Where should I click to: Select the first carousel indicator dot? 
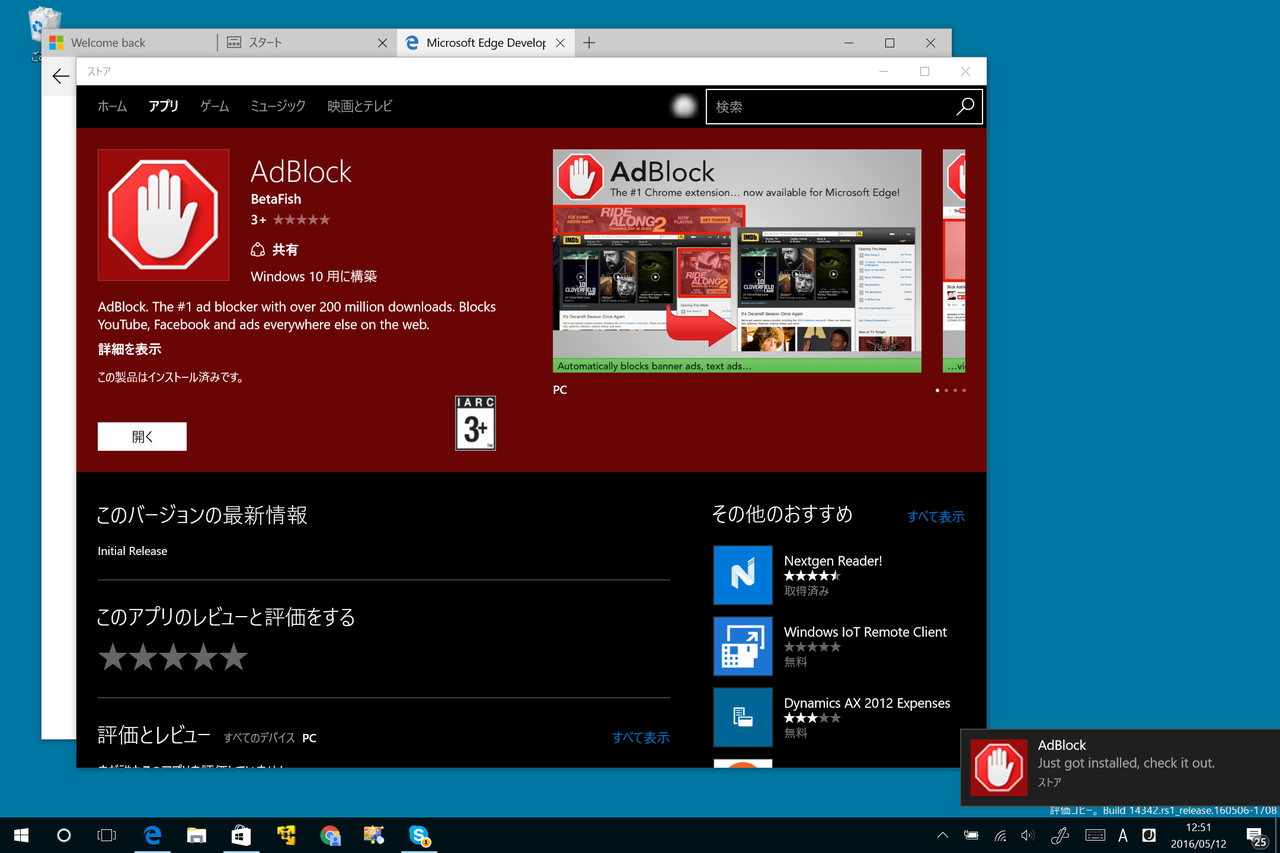[937, 390]
